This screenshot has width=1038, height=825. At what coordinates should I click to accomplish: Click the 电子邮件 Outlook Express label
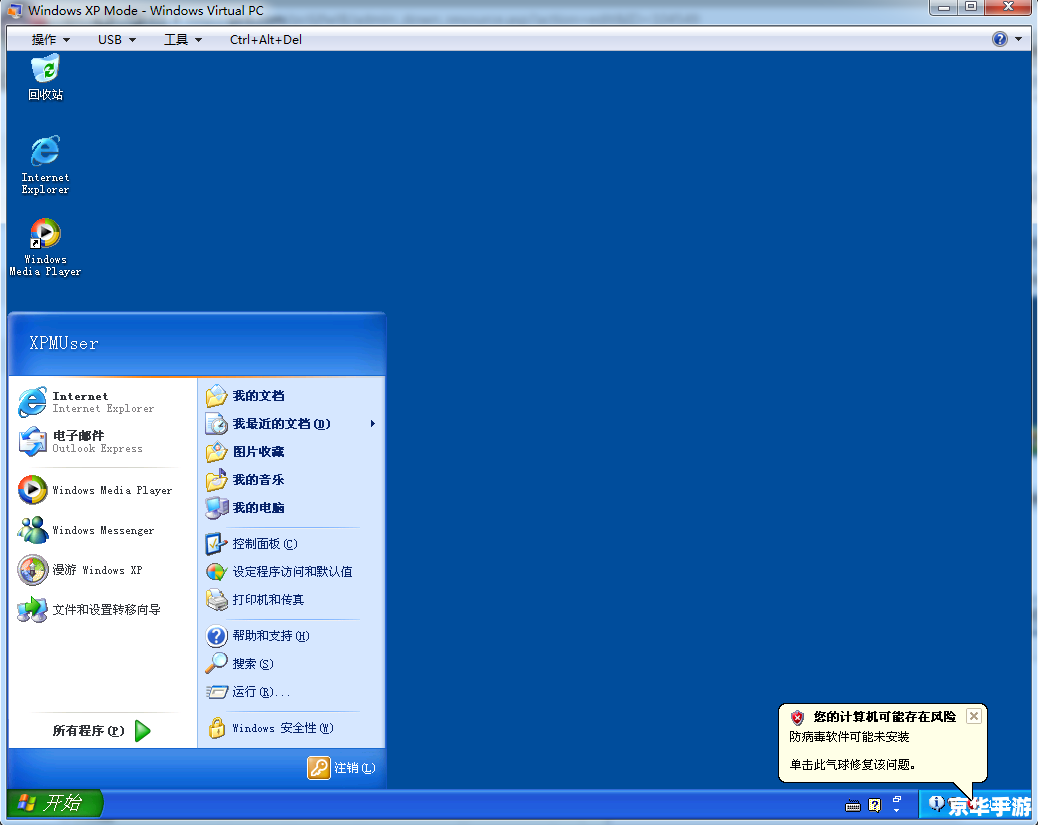click(x=97, y=442)
